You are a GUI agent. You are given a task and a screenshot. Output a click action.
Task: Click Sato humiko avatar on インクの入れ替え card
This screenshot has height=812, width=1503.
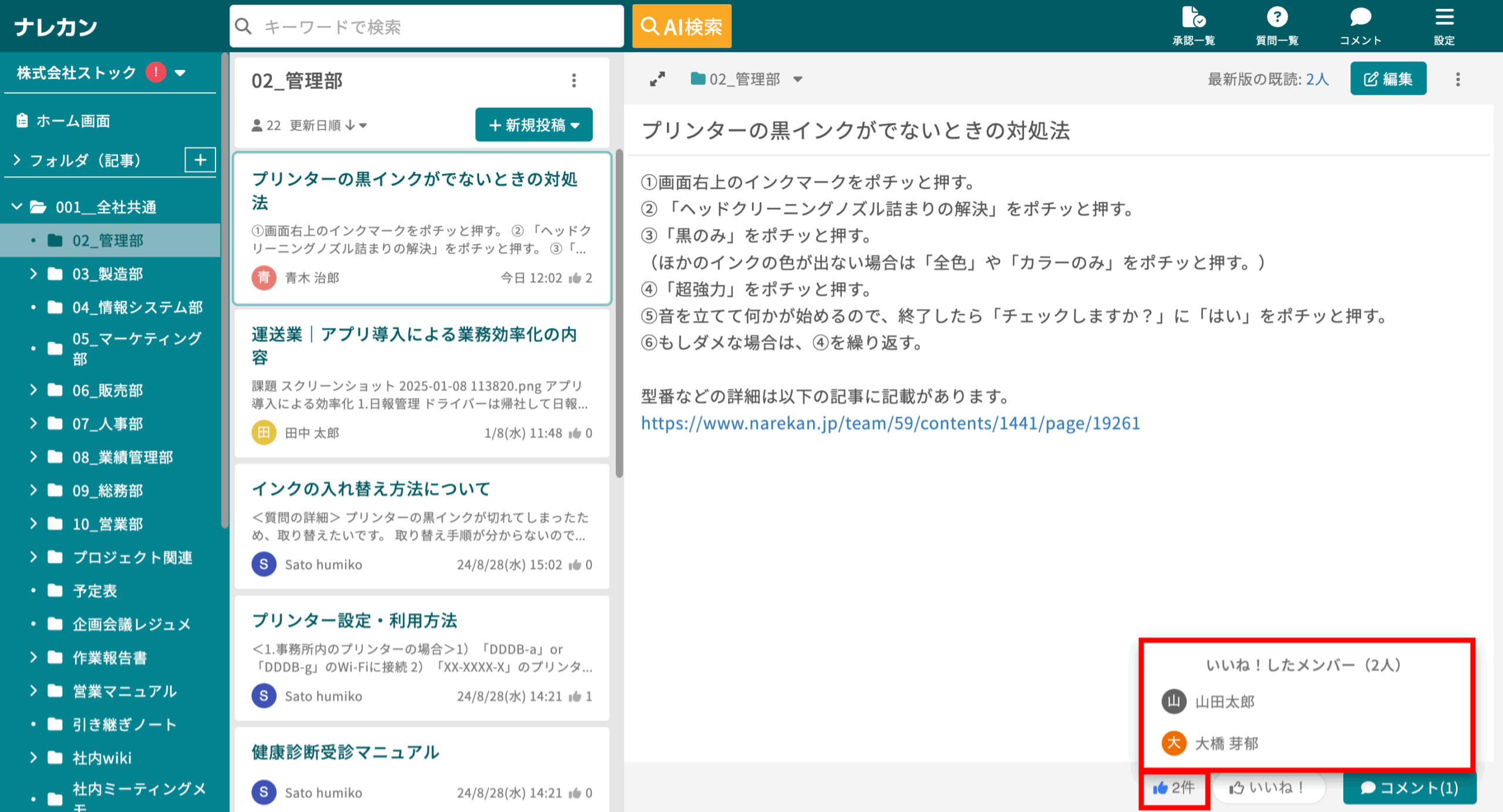coord(264,564)
